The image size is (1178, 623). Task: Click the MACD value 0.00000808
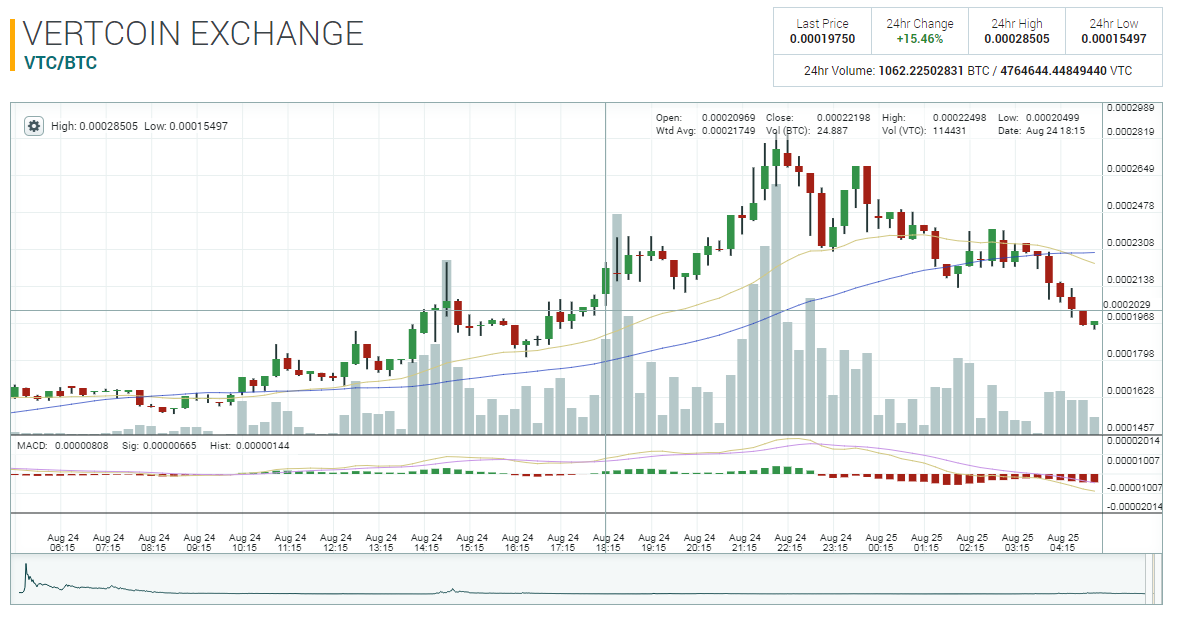[x=82, y=446]
